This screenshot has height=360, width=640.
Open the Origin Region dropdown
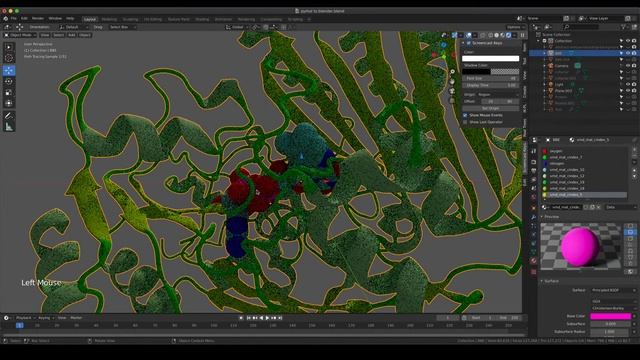tap(498, 95)
